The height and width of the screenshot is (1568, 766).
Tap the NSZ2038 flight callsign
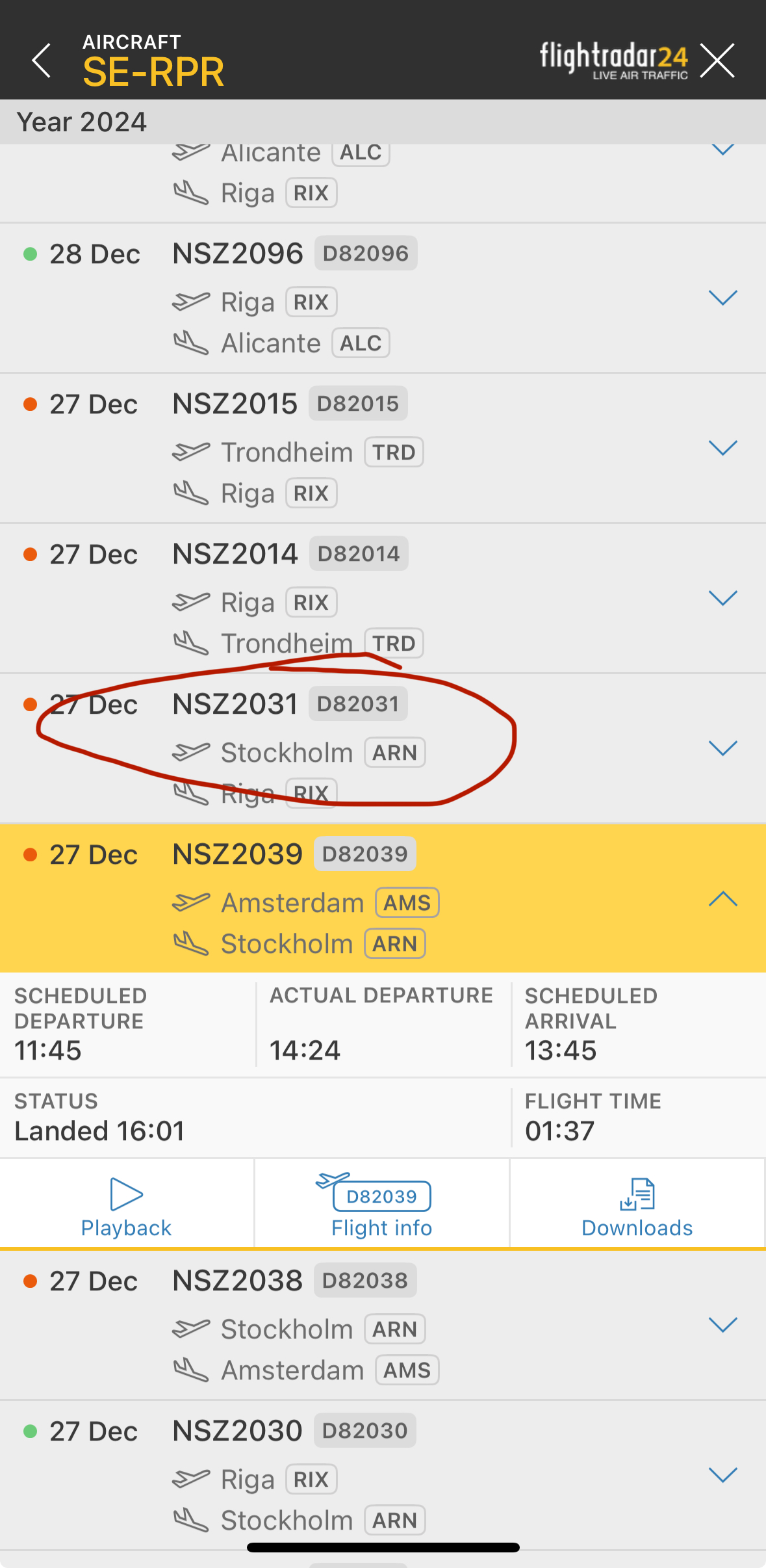(237, 1281)
